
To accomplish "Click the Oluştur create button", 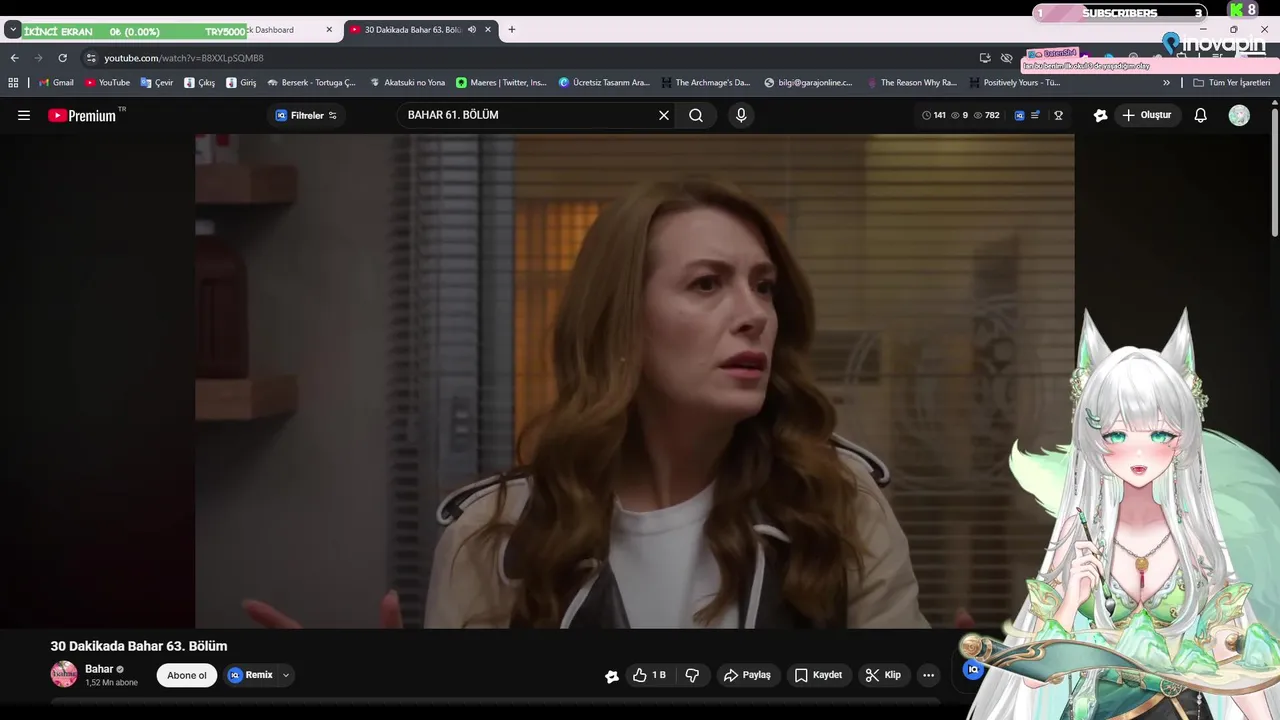I will 1146,115.
